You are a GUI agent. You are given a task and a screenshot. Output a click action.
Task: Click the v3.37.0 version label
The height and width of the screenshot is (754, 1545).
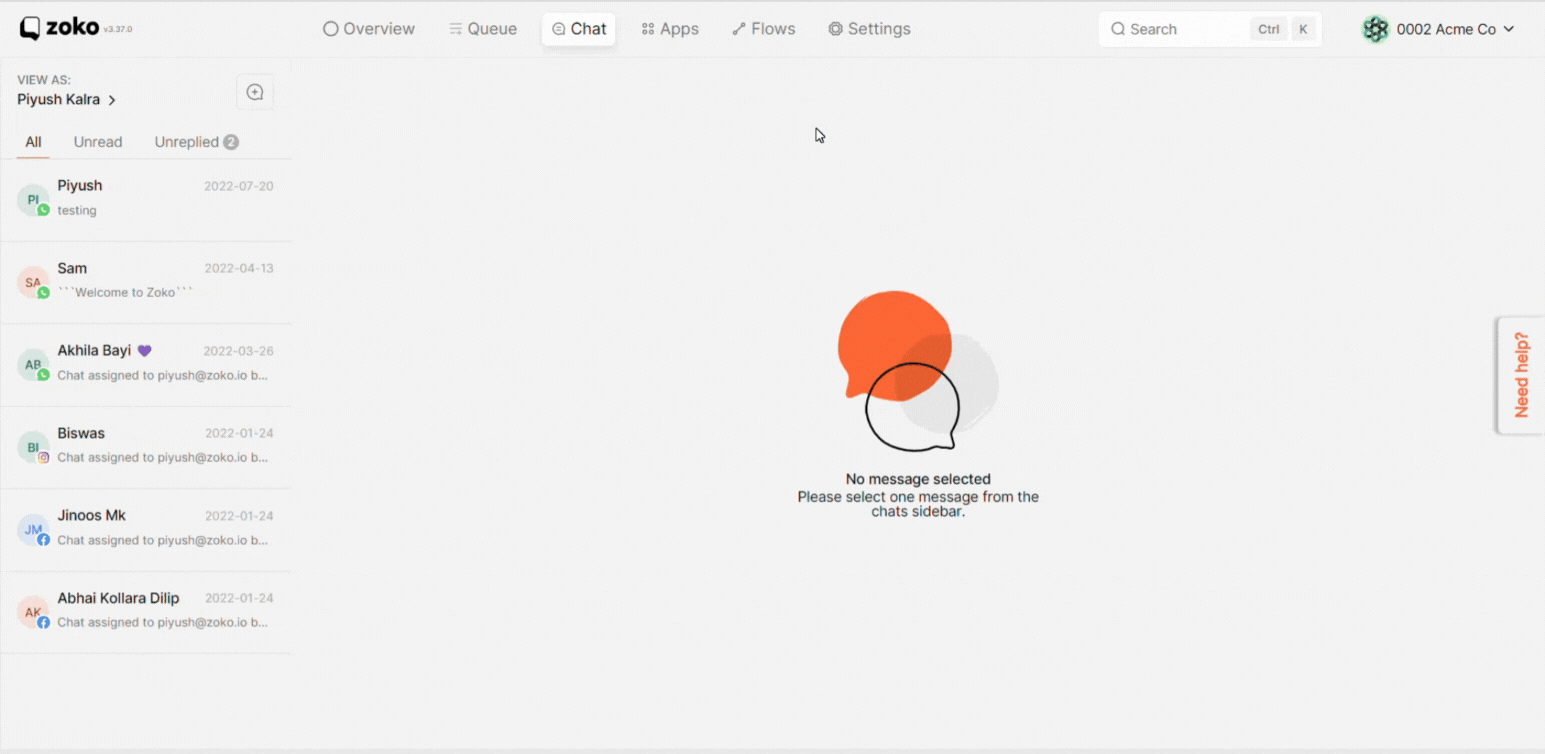117,30
